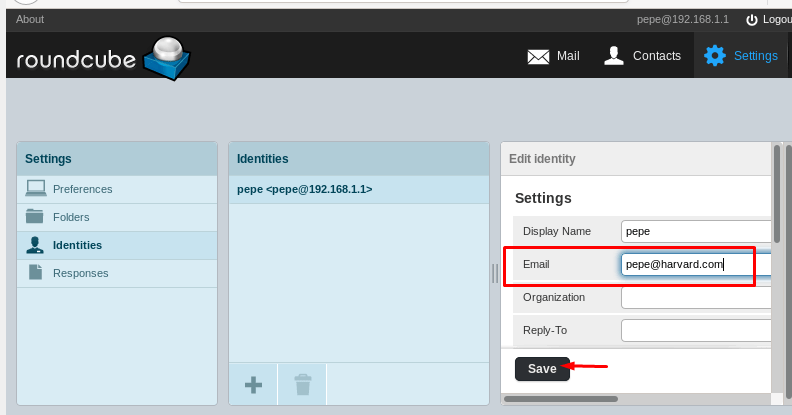Open Mail via the envelope icon

(539, 56)
